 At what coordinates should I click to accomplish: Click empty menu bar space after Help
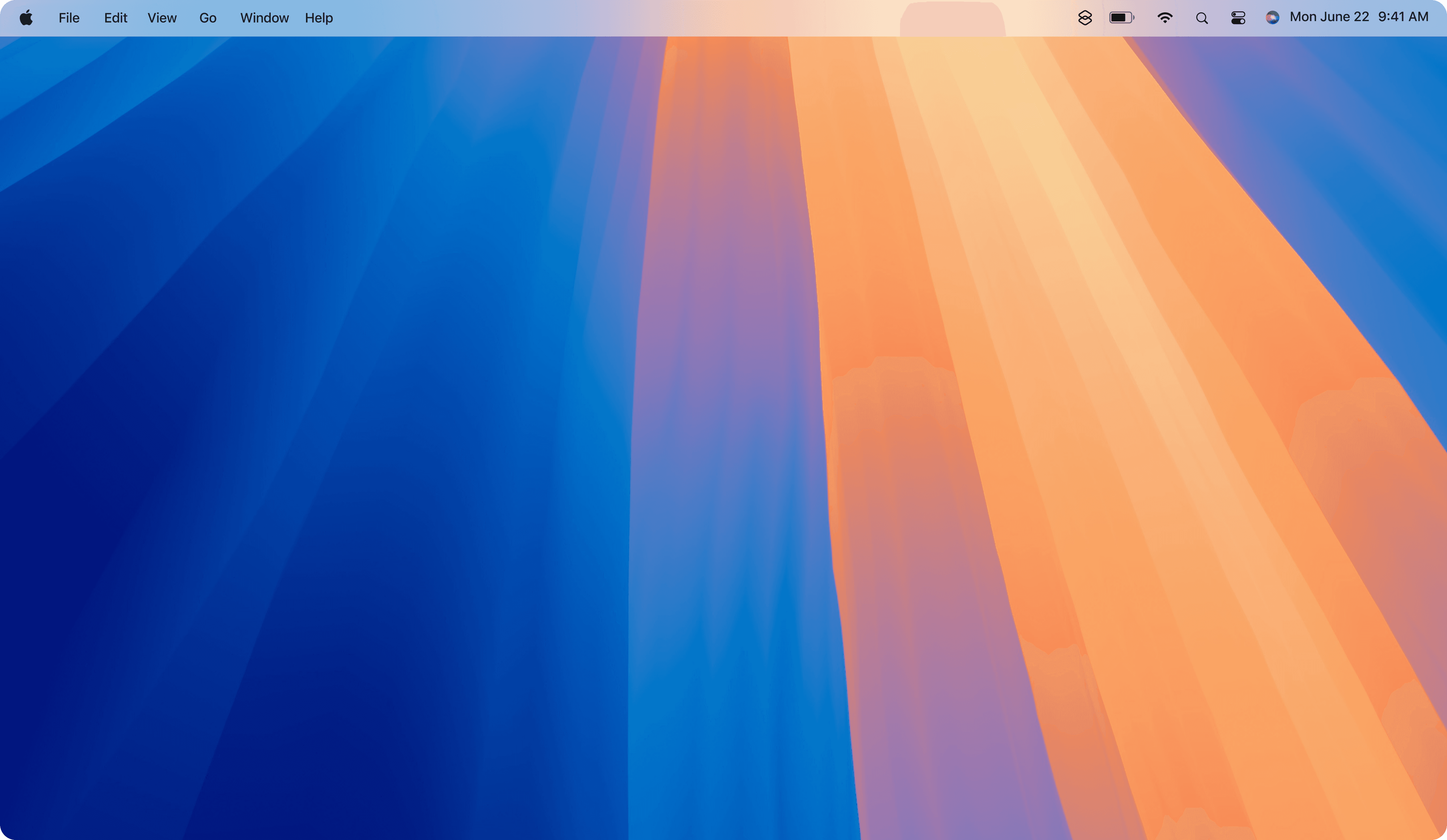574,18
